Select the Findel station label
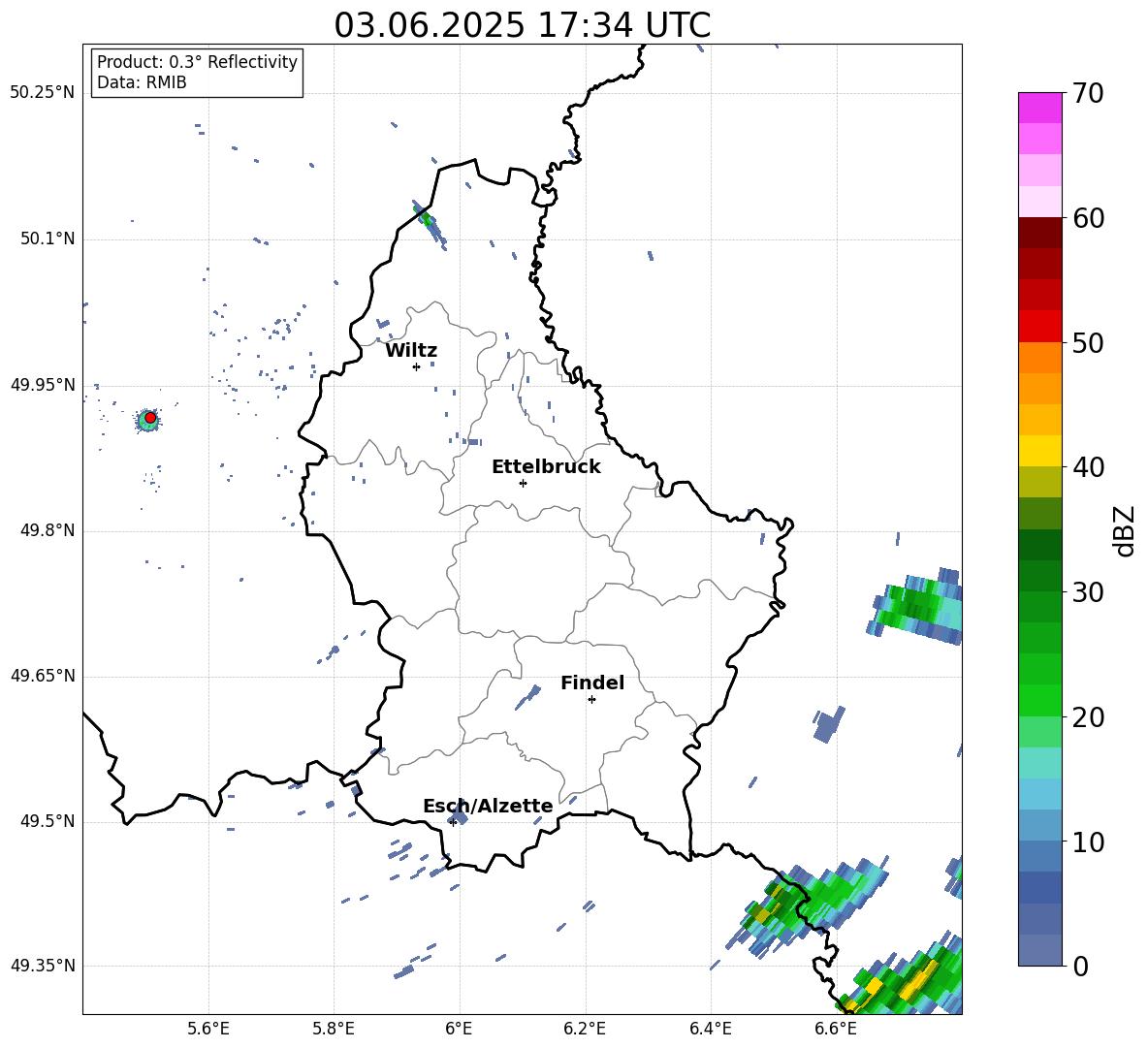 pyautogui.click(x=592, y=683)
